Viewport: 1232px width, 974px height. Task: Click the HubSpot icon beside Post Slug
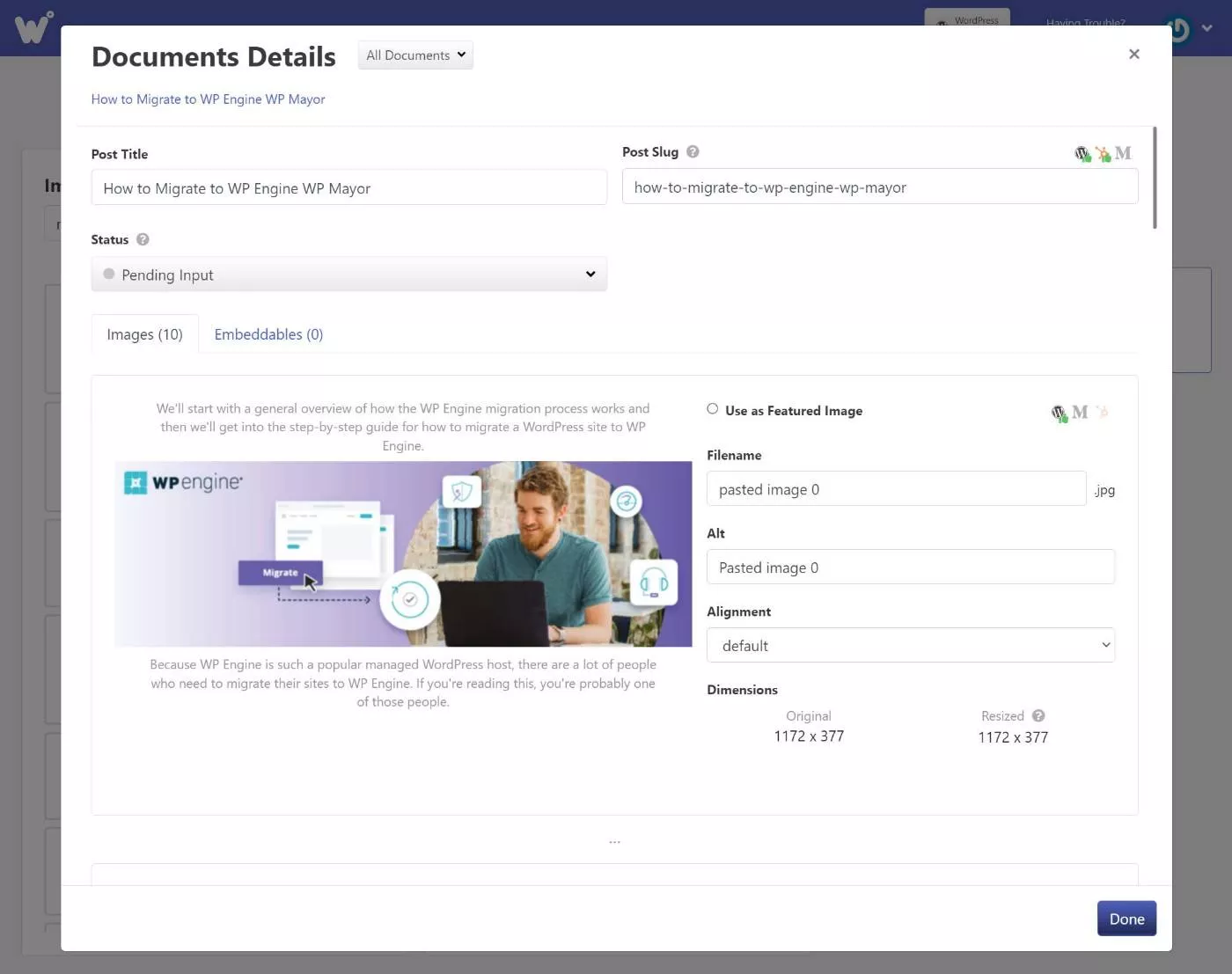point(1103,154)
